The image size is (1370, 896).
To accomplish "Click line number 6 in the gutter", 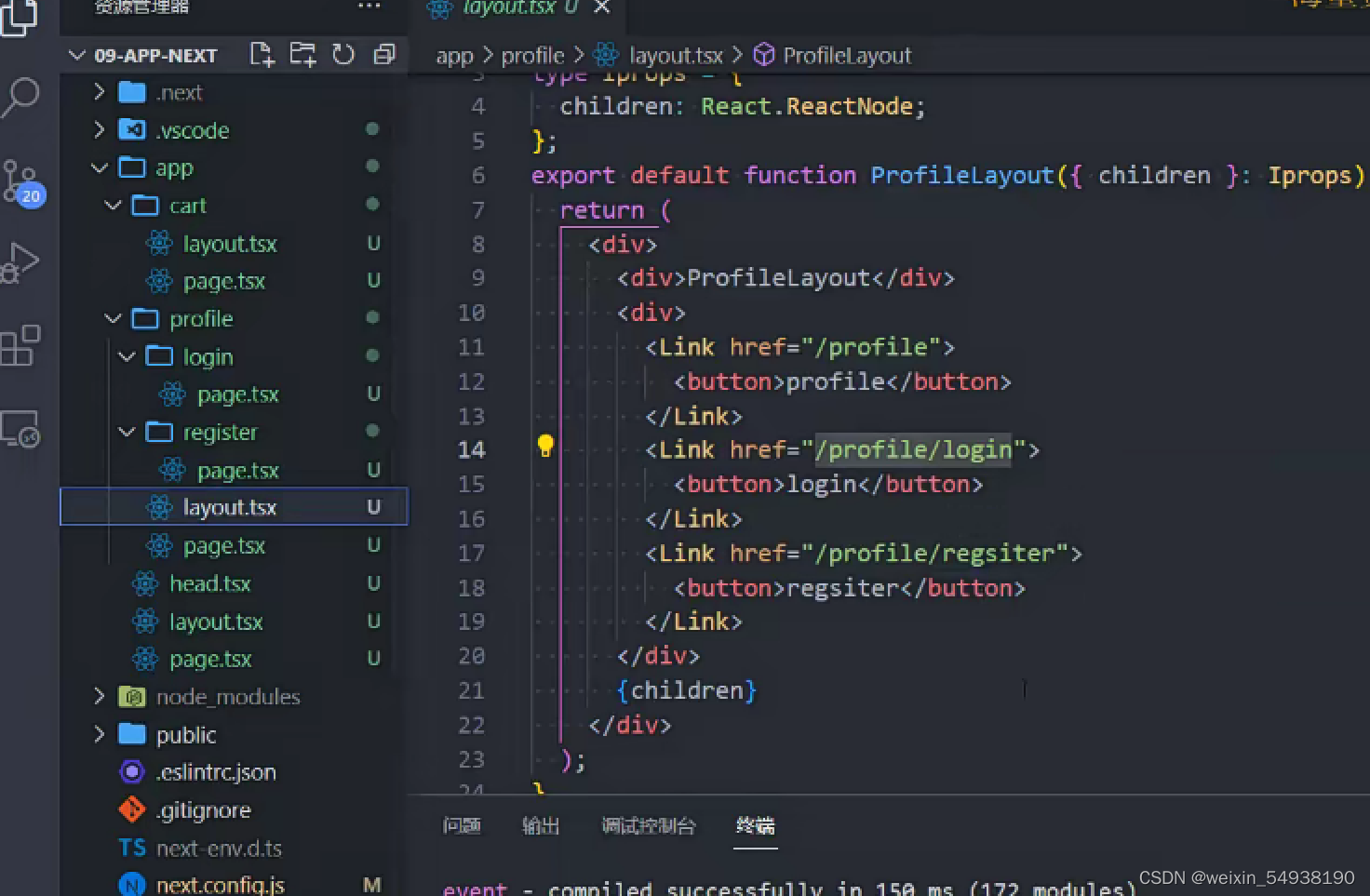I will pos(478,176).
